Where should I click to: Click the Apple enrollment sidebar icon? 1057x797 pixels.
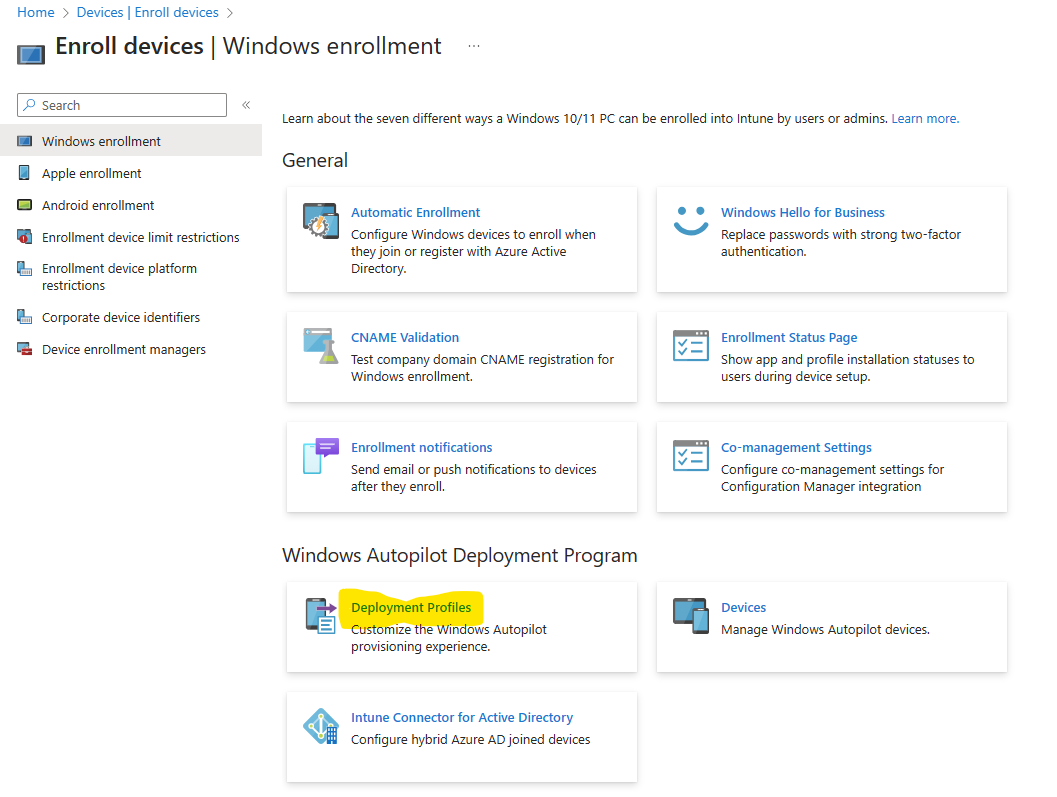[24, 173]
